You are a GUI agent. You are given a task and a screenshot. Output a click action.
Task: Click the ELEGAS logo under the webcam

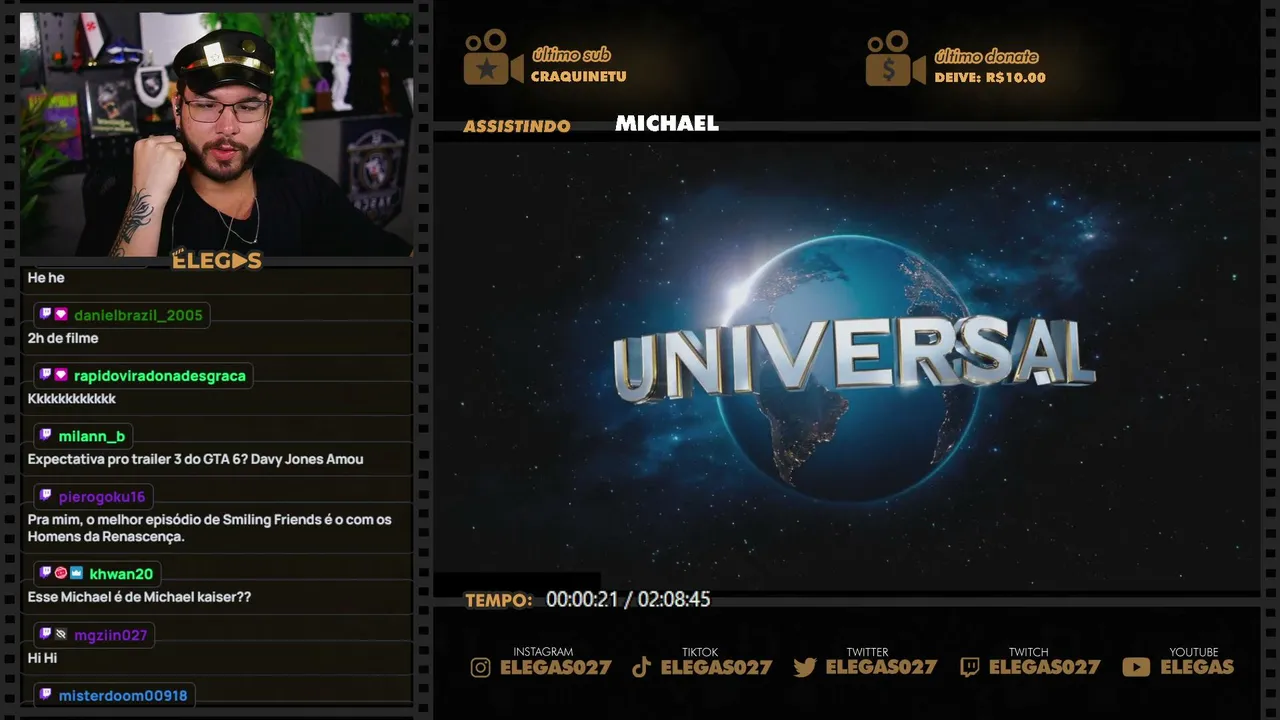pyautogui.click(x=217, y=260)
